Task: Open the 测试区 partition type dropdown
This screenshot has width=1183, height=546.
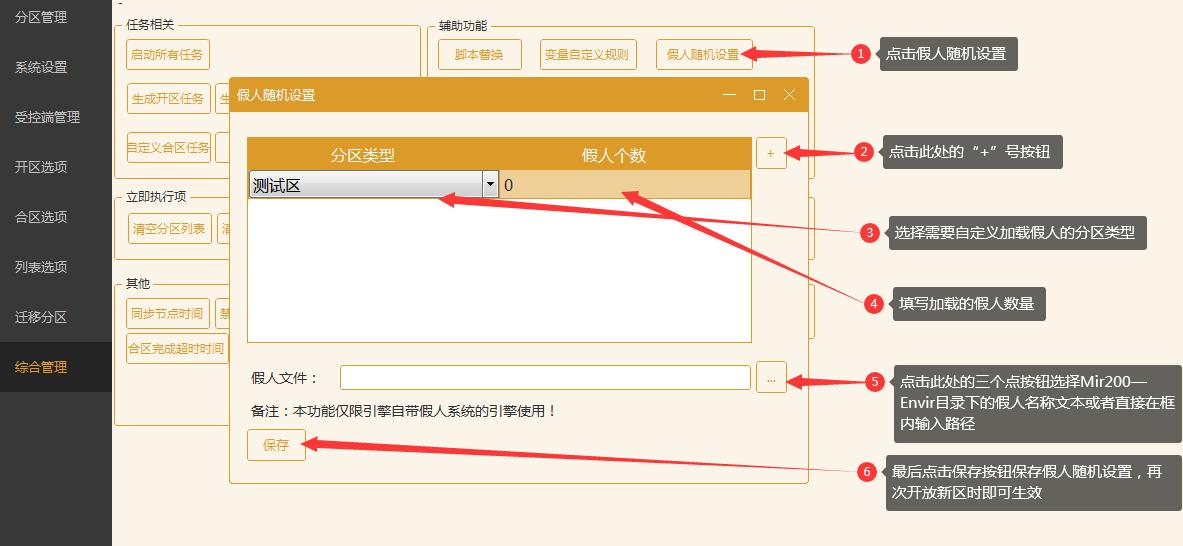Action: click(490, 184)
